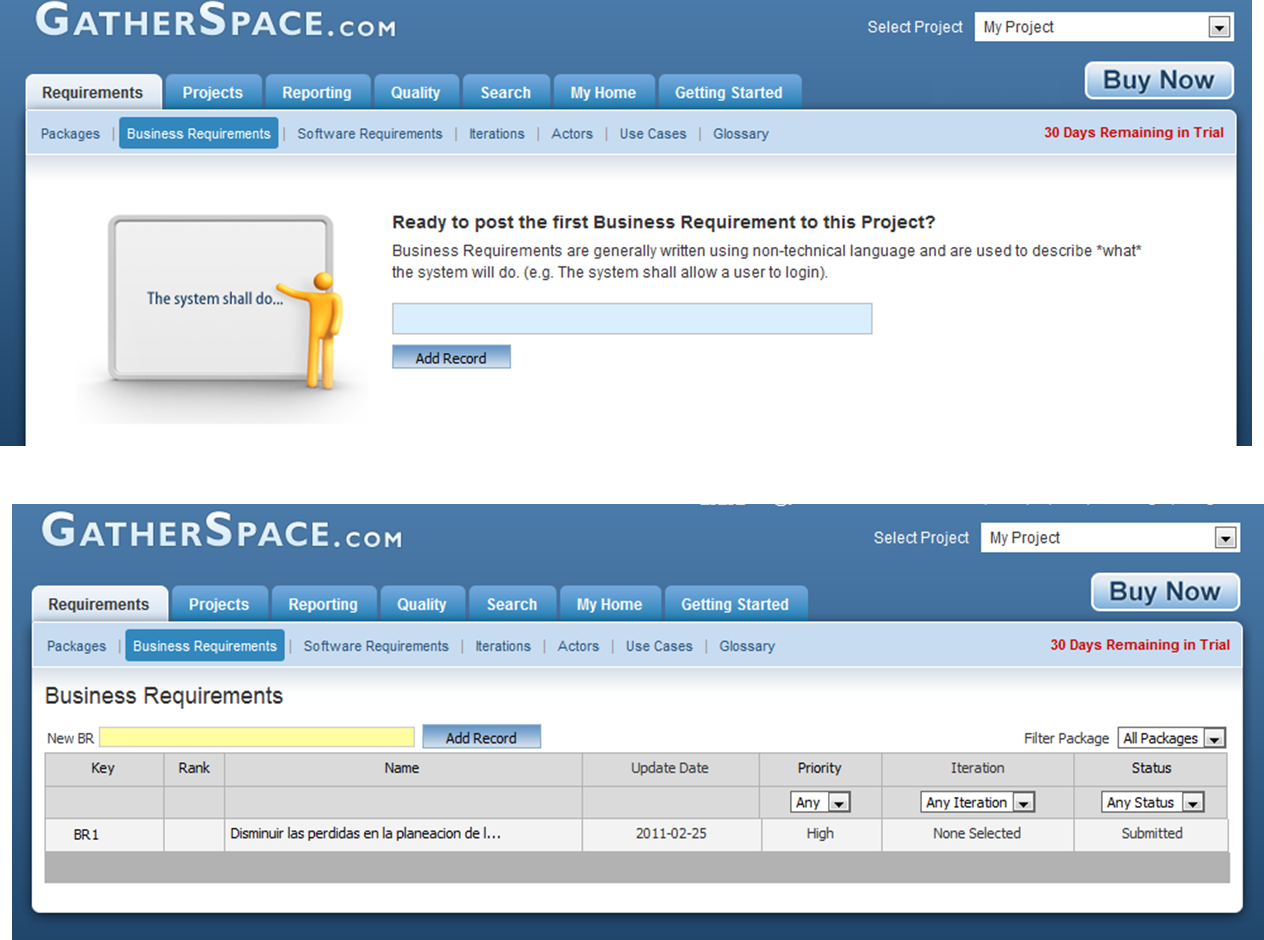Click the blue first Business Requirement text box
1264x940 pixels.
[x=631, y=318]
